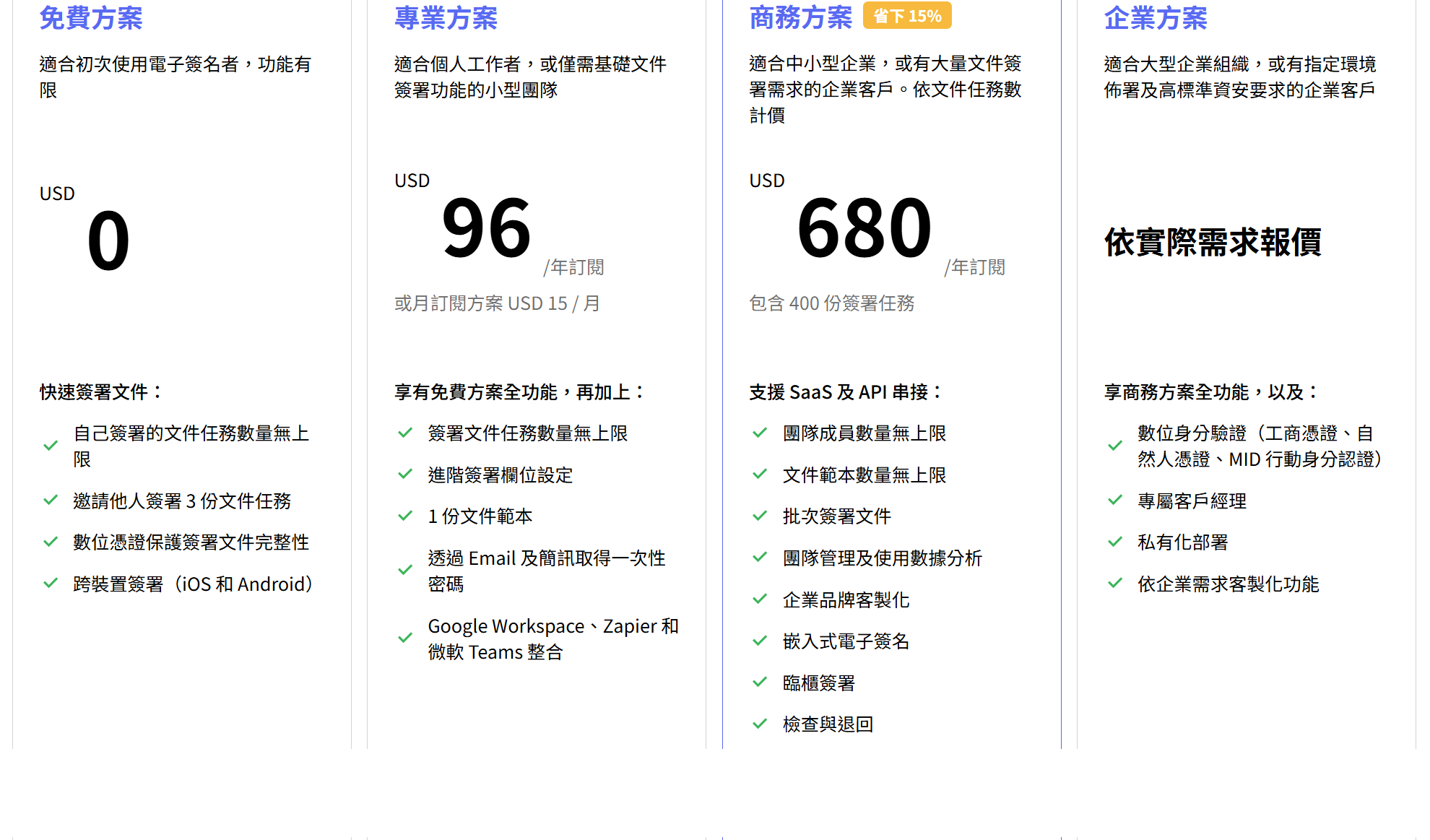This screenshot has height=840, width=1430.
Task: Click the 臨櫃簽署 feature text
Action: pyautogui.click(x=819, y=683)
